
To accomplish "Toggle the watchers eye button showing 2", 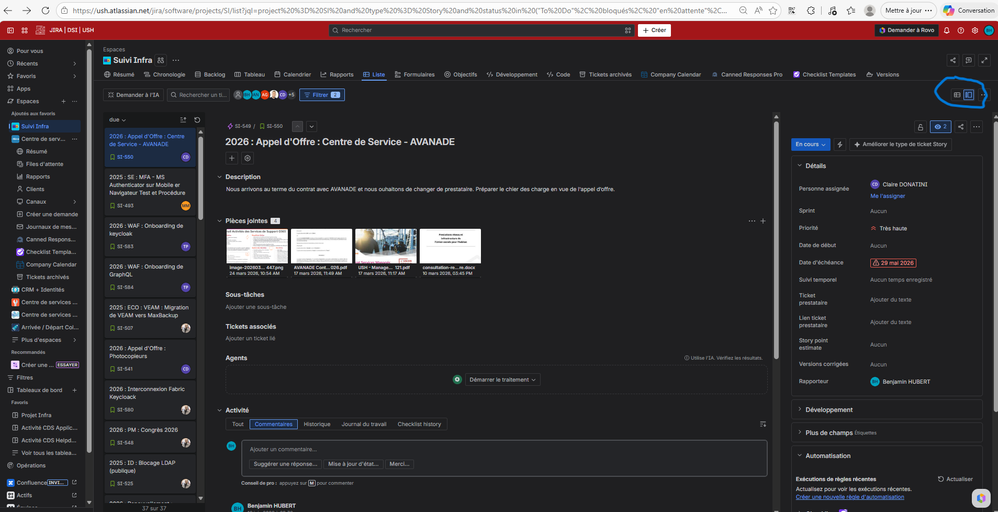I will tap(941, 127).
